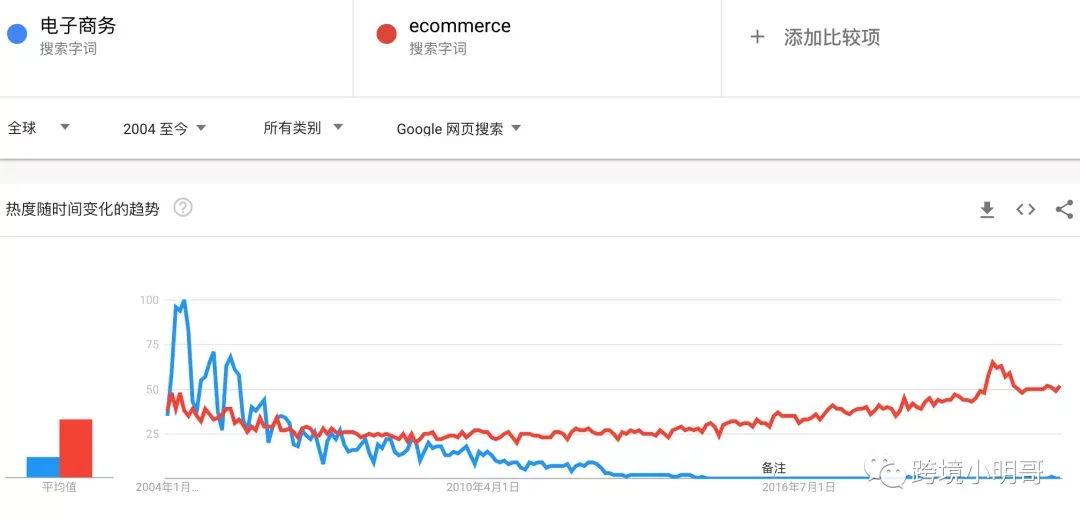
Task: Share the interest over time chart
Action: pyautogui.click(x=1064, y=209)
